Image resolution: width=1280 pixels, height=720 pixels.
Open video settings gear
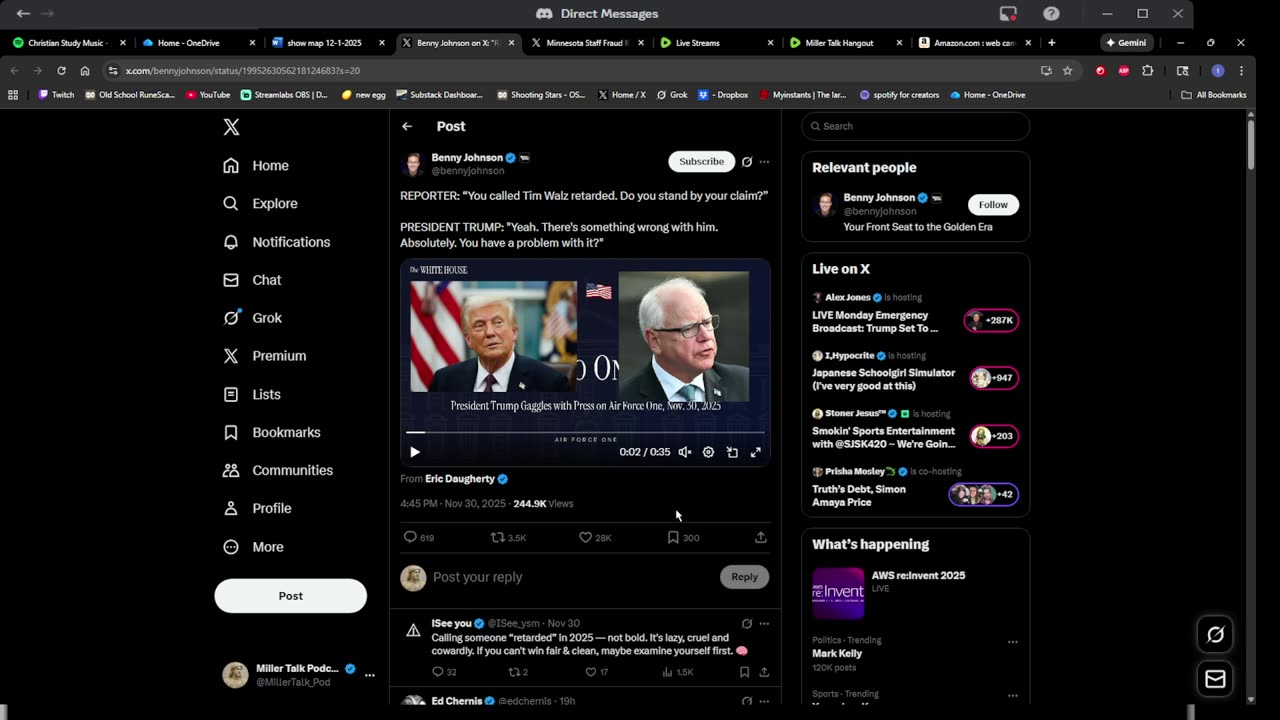click(x=708, y=452)
